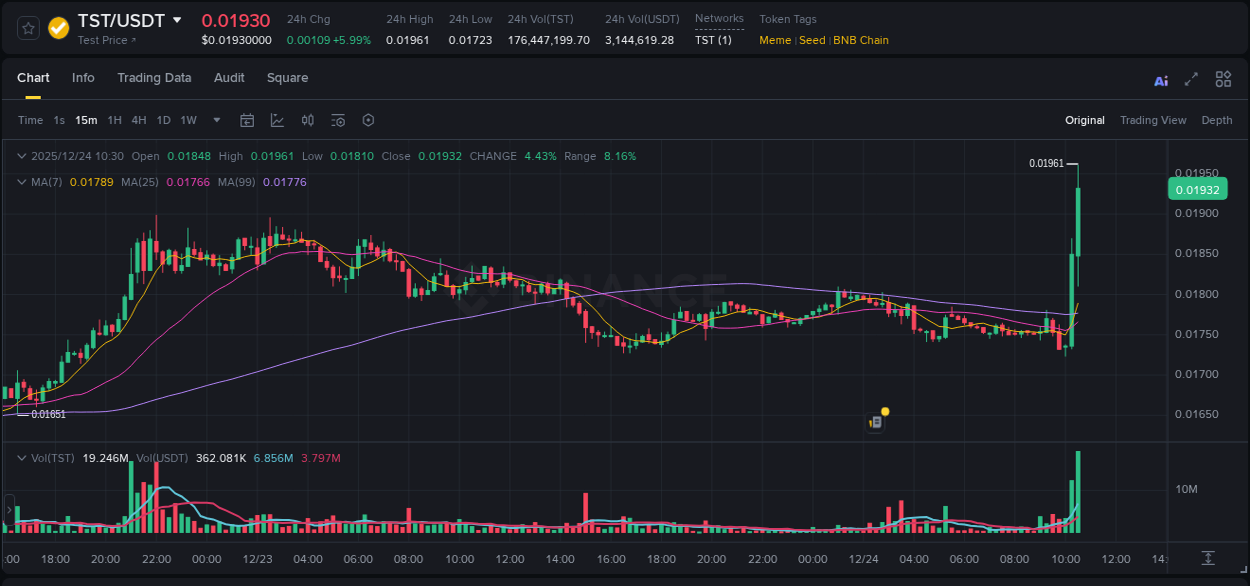Open the TST/USDT pair selector dropdown
1250x586 pixels.
coord(176,20)
